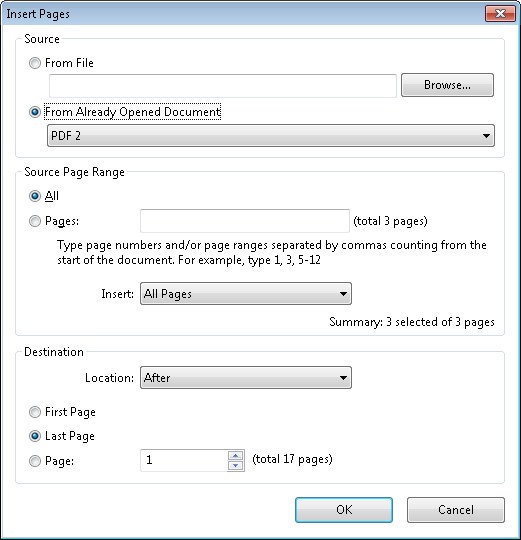
Task: Choose All source pages radio button
Action: (35, 196)
